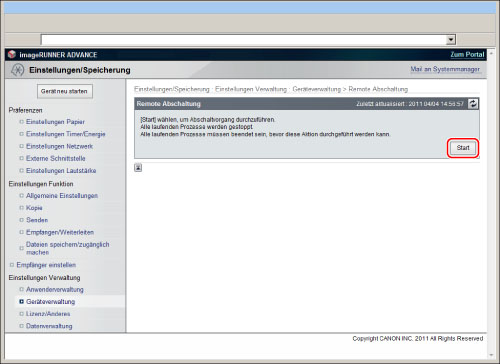Image resolution: width=500 pixels, height=364 pixels.
Task: Click the refresh icon in Remote Abschaltung header
Action: pyautogui.click(x=473, y=104)
